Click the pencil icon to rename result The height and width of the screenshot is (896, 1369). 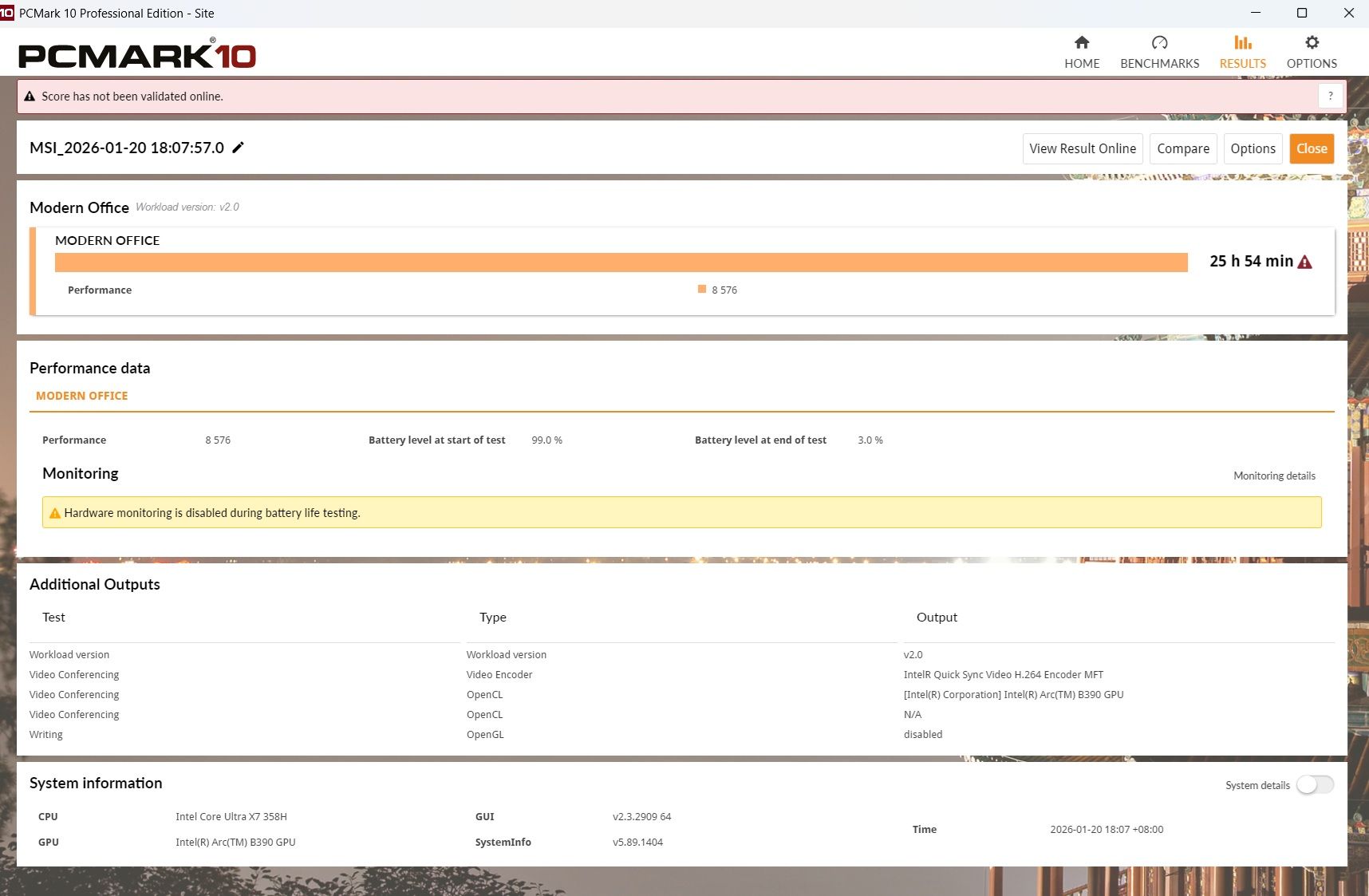238,148
